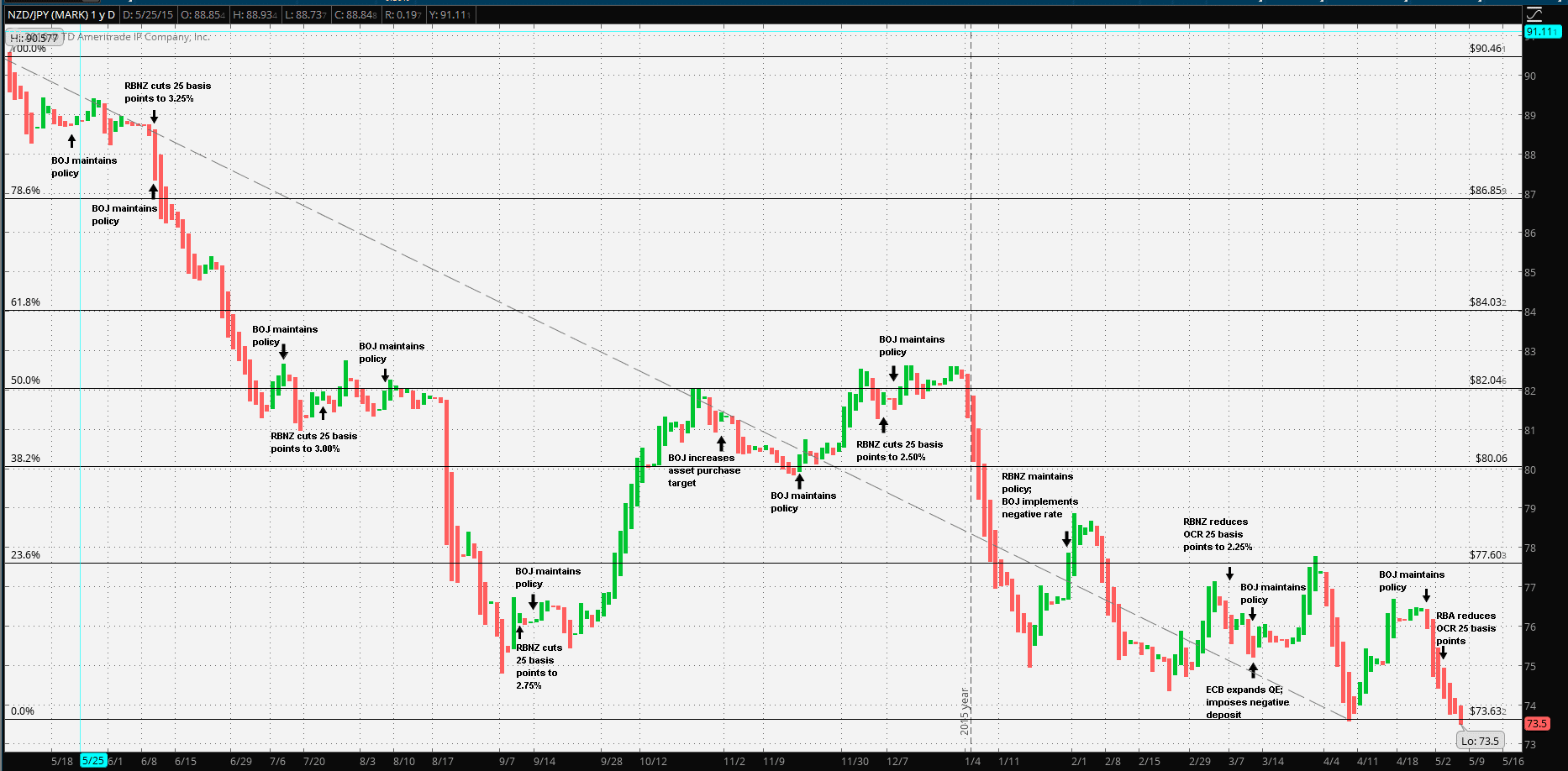This screenshot has width=1568, height=771.
Task: Click the $86.85 Fibonacci price label
Action: click(x=1487, y=191)
